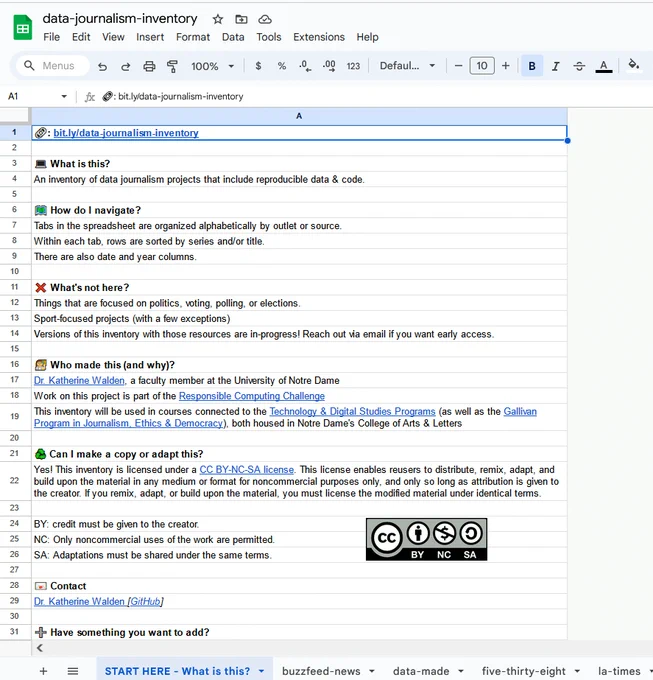The height and width of the screenshot is (680, 653).
Task: Print the spreadsheet
Action: point(149,66)
